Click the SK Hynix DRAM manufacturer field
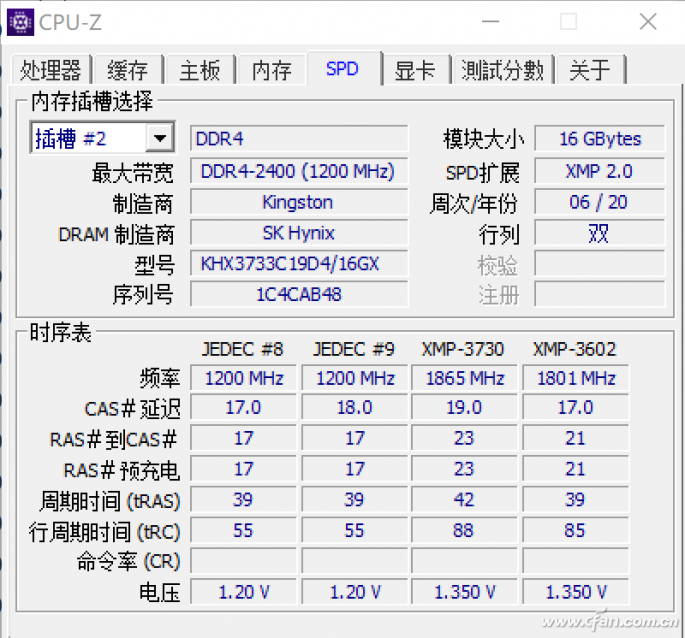Screen dimensions: 685x638 point(298,233)
